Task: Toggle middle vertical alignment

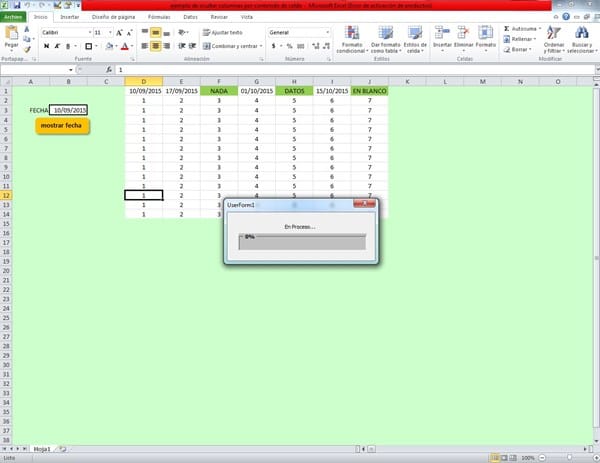Action: pos(155,33)
